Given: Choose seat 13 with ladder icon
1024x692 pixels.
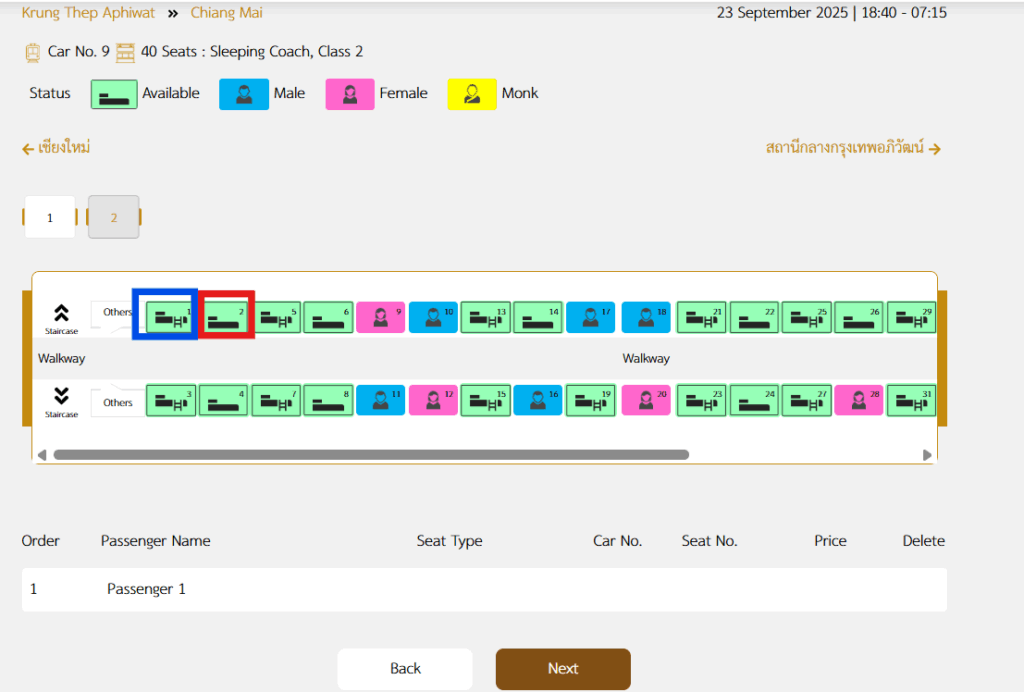Looking at the screenshot, I should tap(485, 317).
